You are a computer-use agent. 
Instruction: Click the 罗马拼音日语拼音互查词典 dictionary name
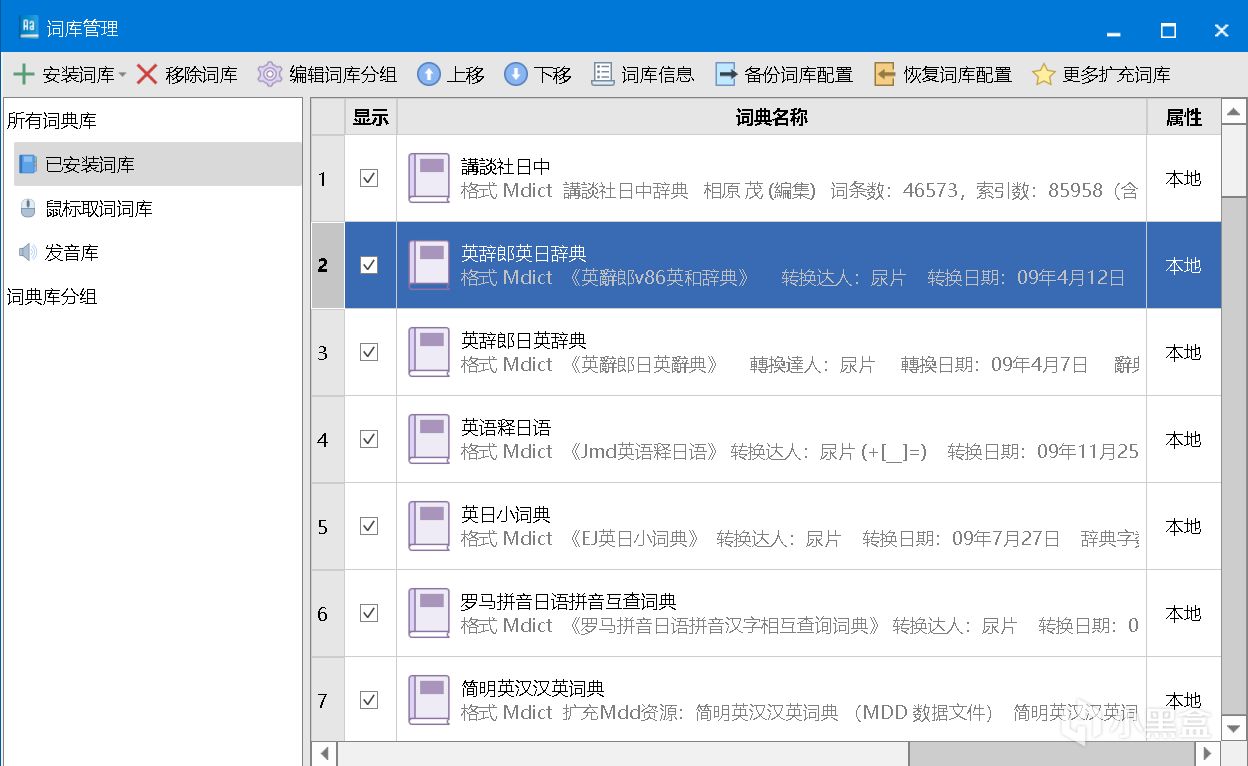coord(569,601)
